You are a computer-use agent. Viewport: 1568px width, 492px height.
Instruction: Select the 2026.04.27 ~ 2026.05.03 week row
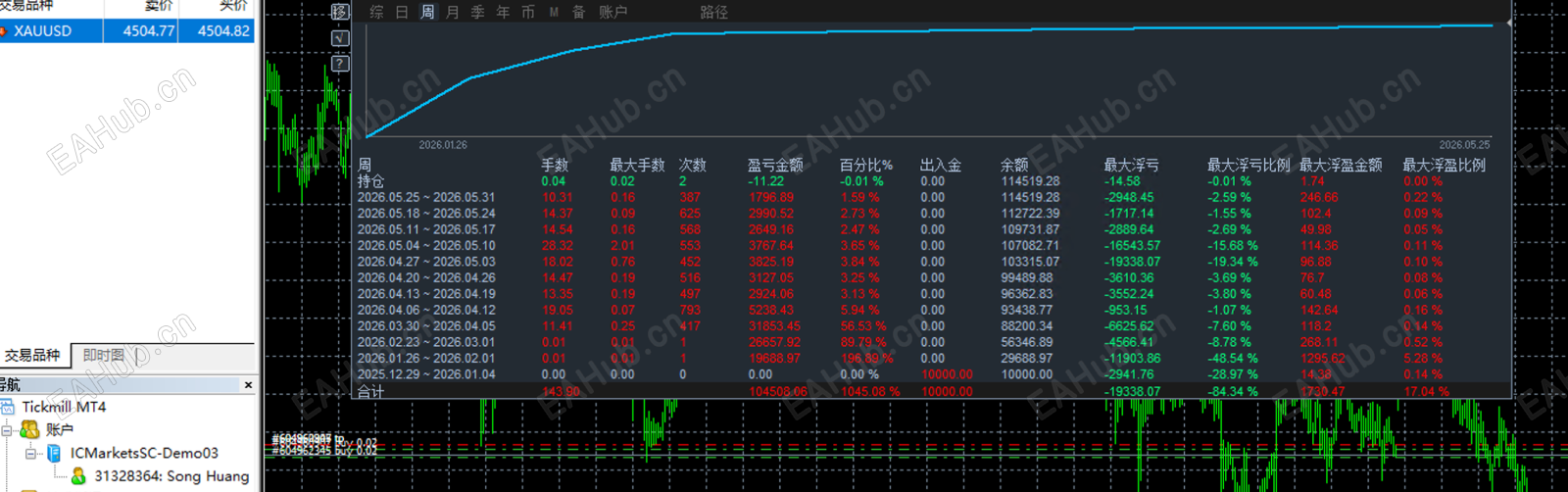pyautogui.click(x=931, y=262)
